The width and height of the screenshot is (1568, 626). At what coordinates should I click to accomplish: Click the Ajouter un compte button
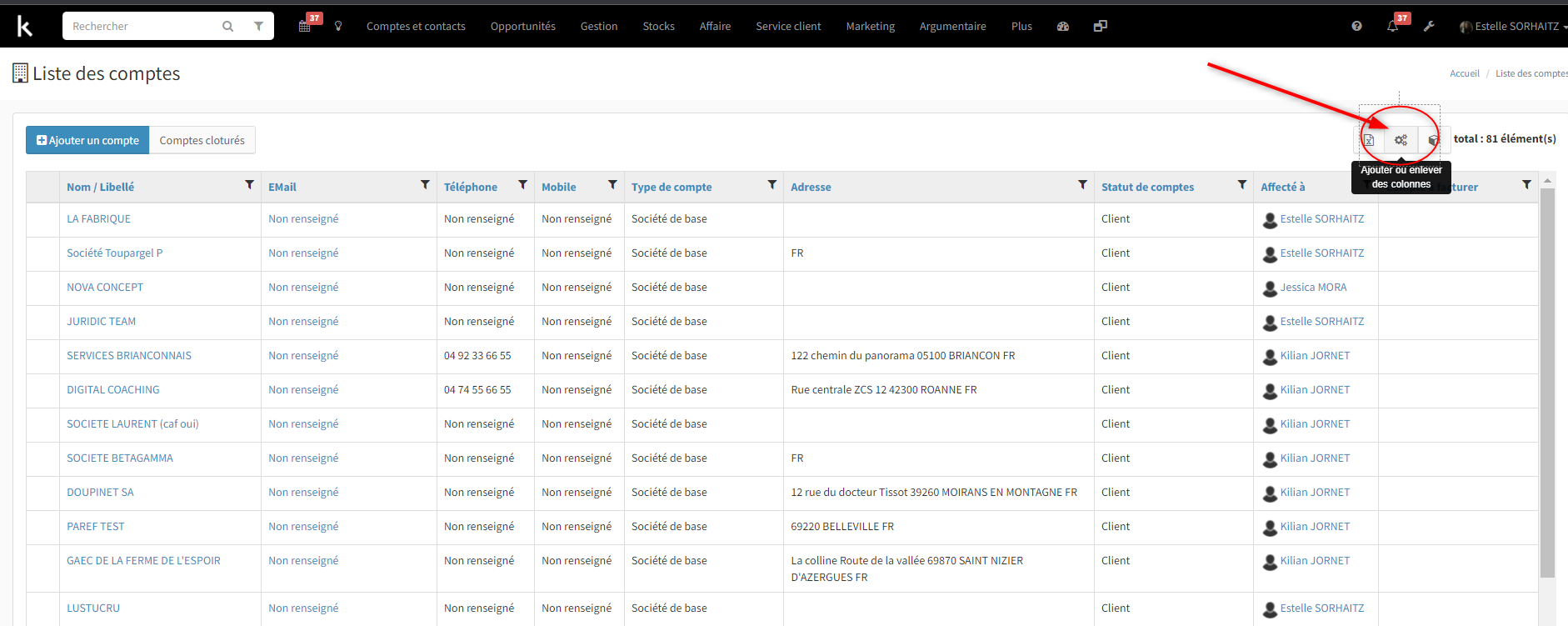87,140
